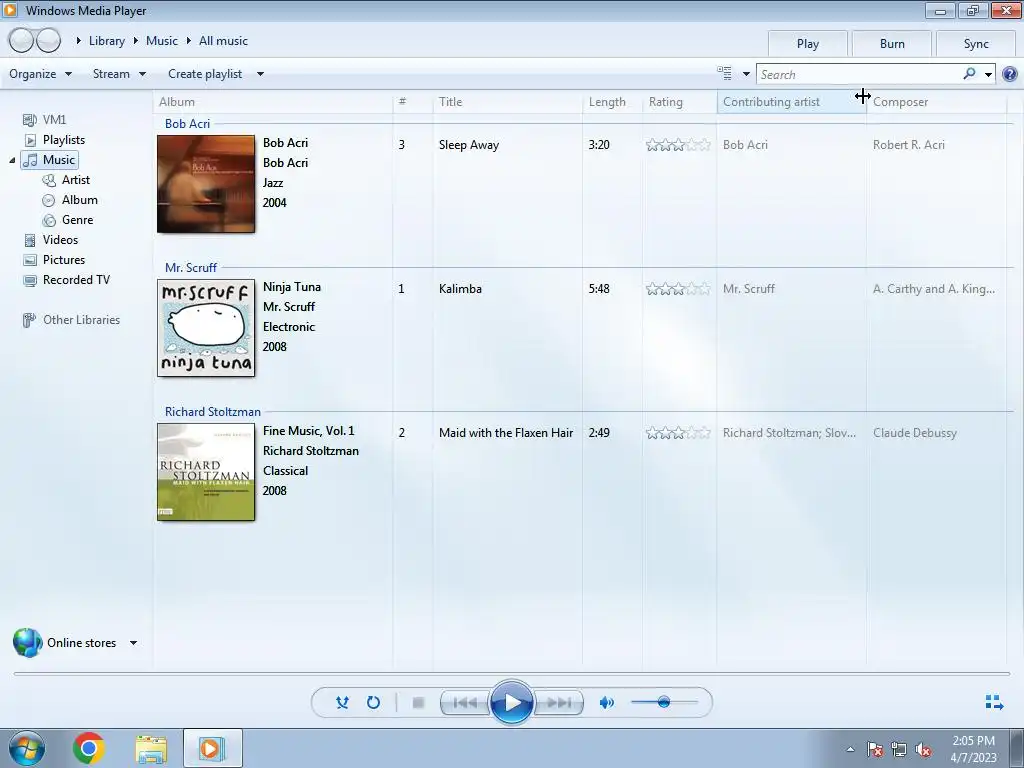
Task: Open the Organize menu
Action: coord(40,74)
